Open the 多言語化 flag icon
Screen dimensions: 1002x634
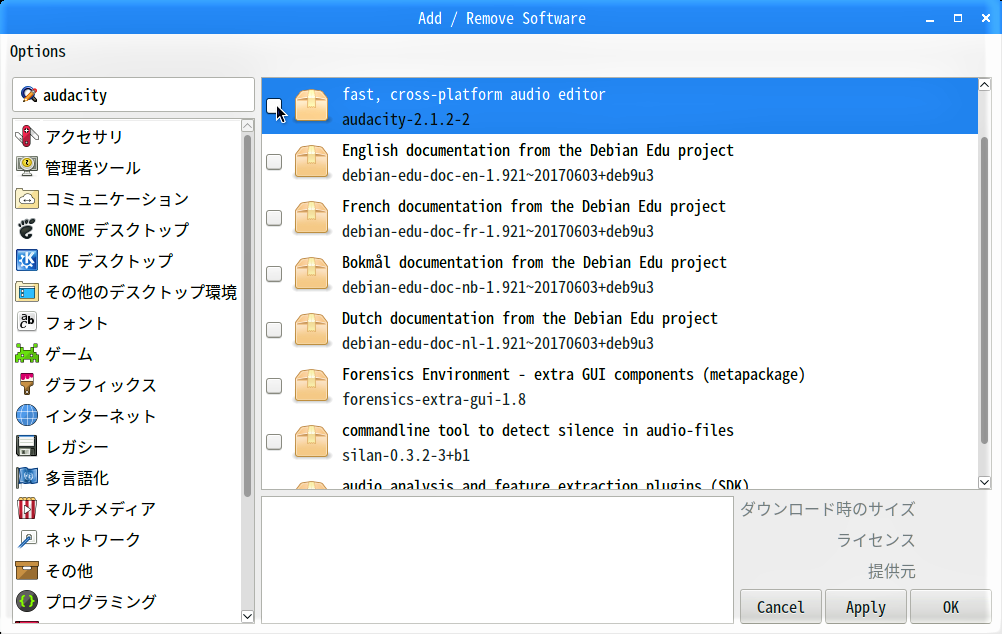27,477
